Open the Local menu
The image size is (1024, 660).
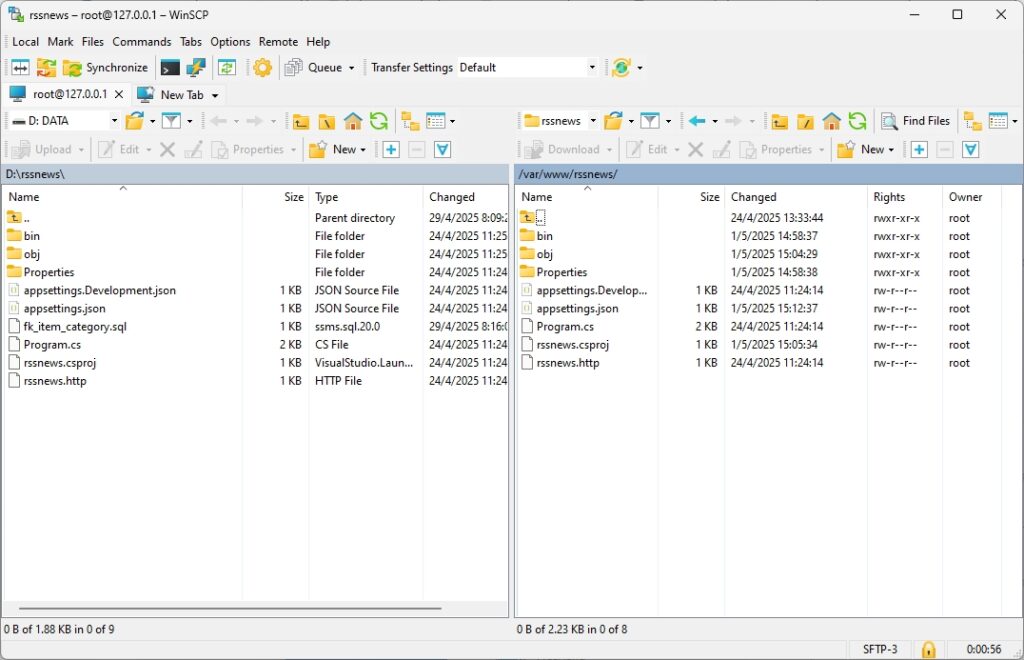25,41
